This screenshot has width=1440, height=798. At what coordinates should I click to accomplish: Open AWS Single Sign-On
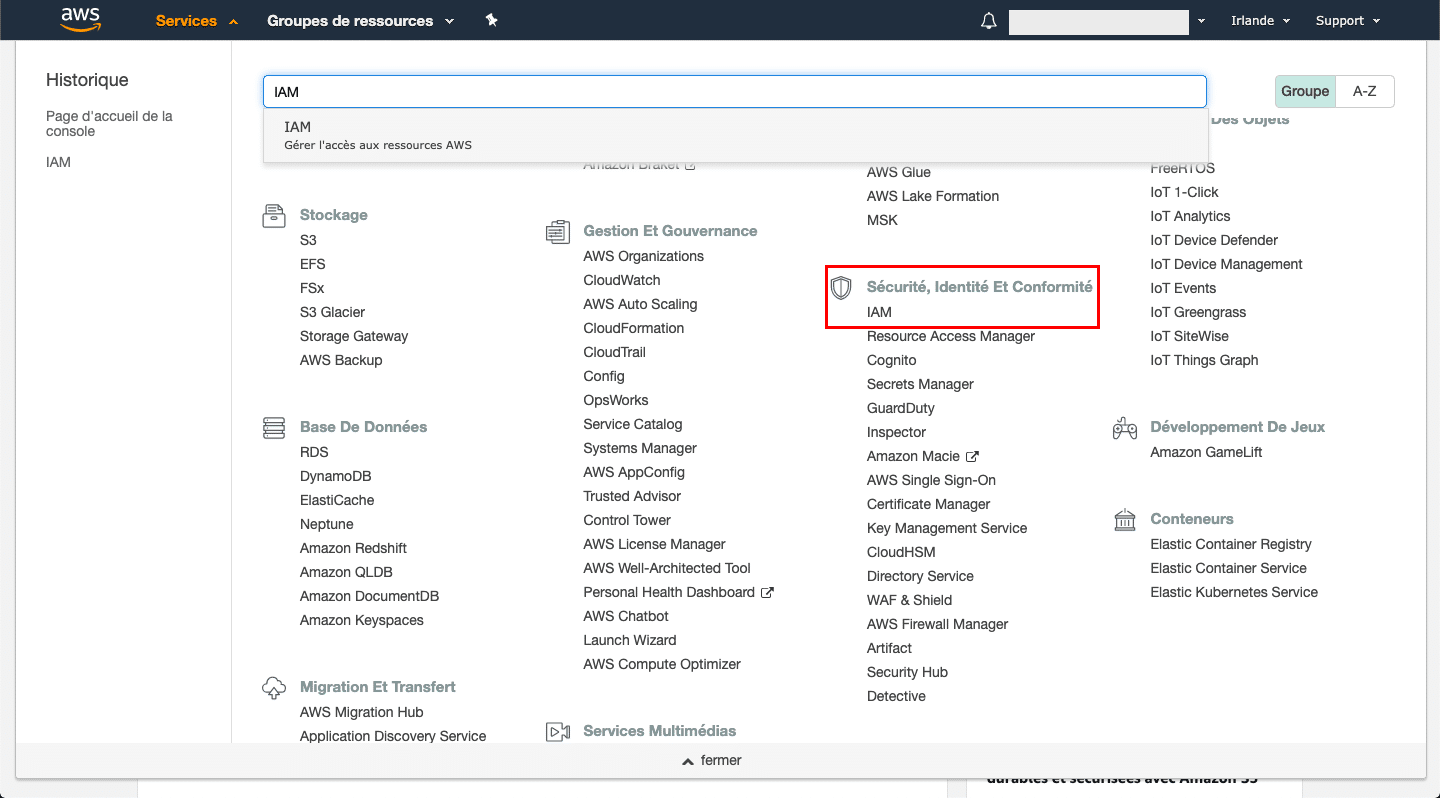[931, 480]
